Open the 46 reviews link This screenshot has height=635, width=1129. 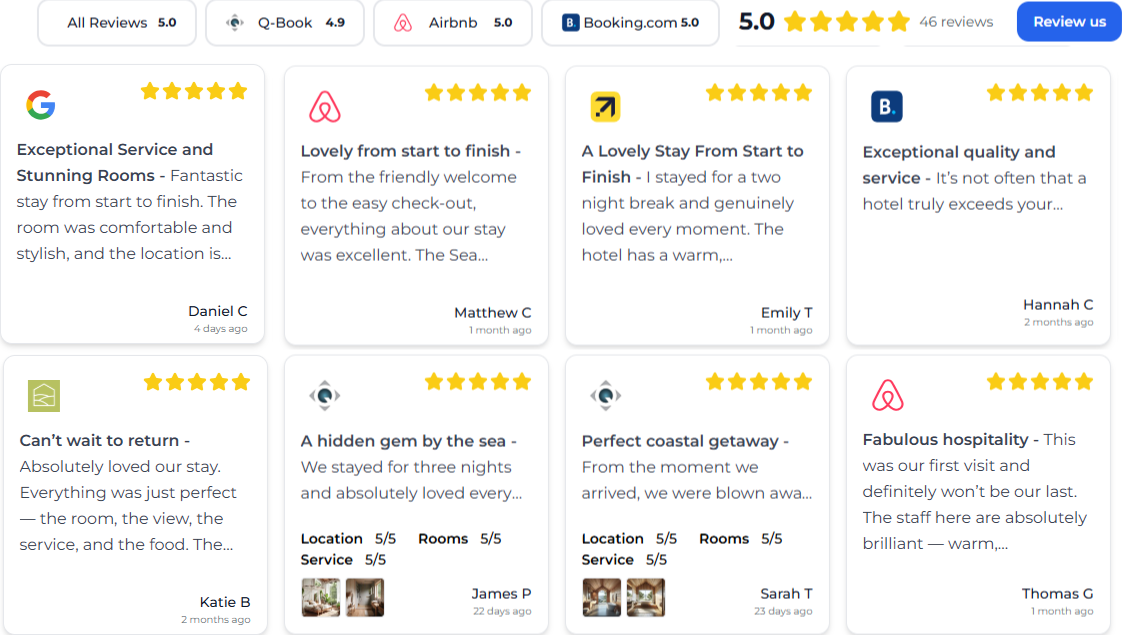[x=956, y=22]
